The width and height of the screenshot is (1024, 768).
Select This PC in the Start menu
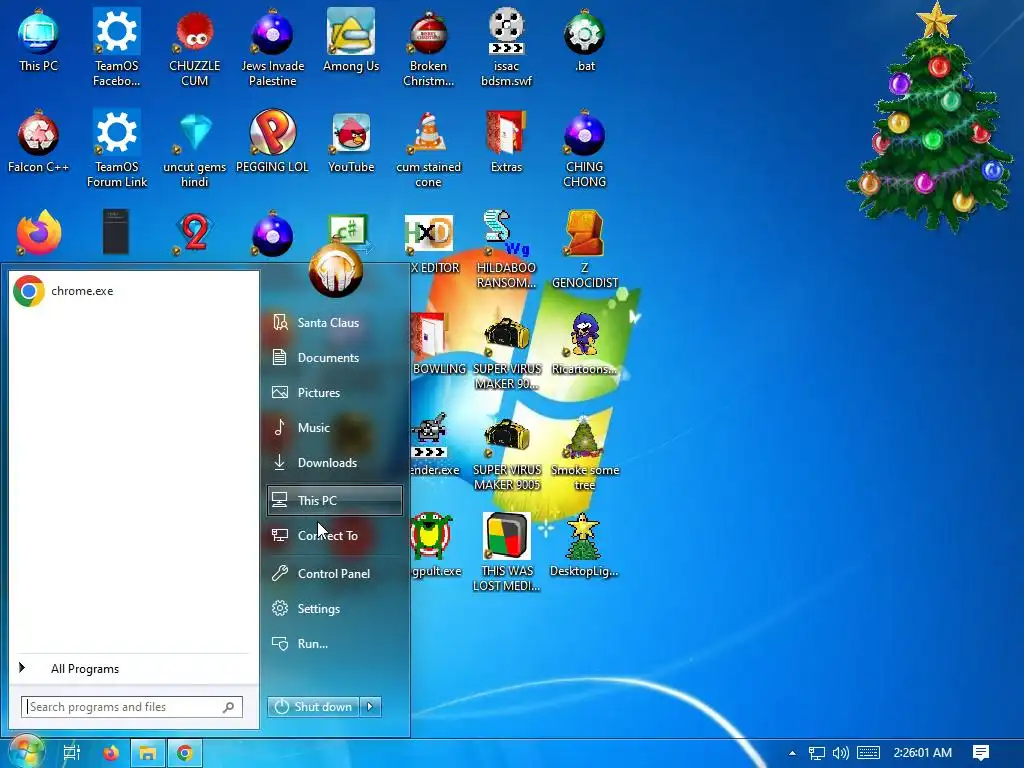tap(335, 500)
